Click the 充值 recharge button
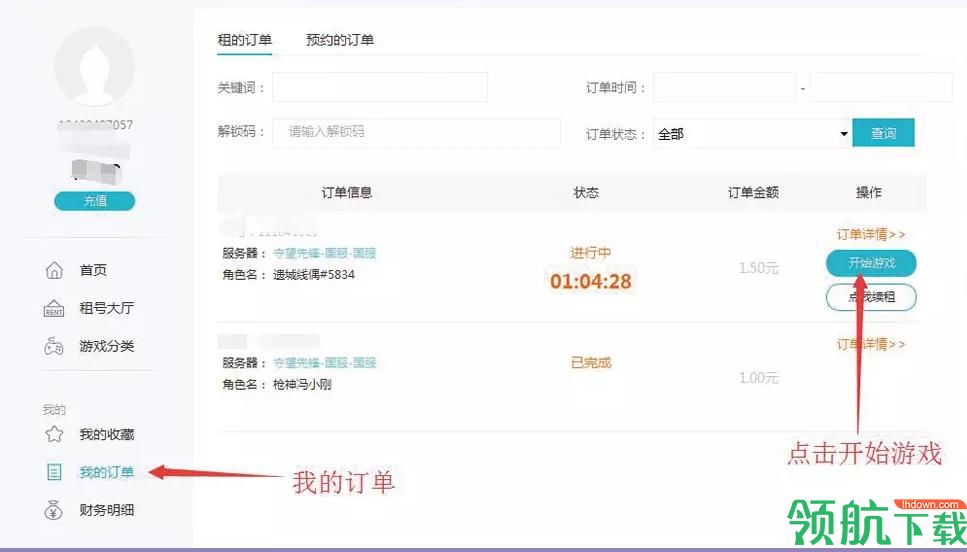This screenshot has height=552, width=967. click(94, 201)
